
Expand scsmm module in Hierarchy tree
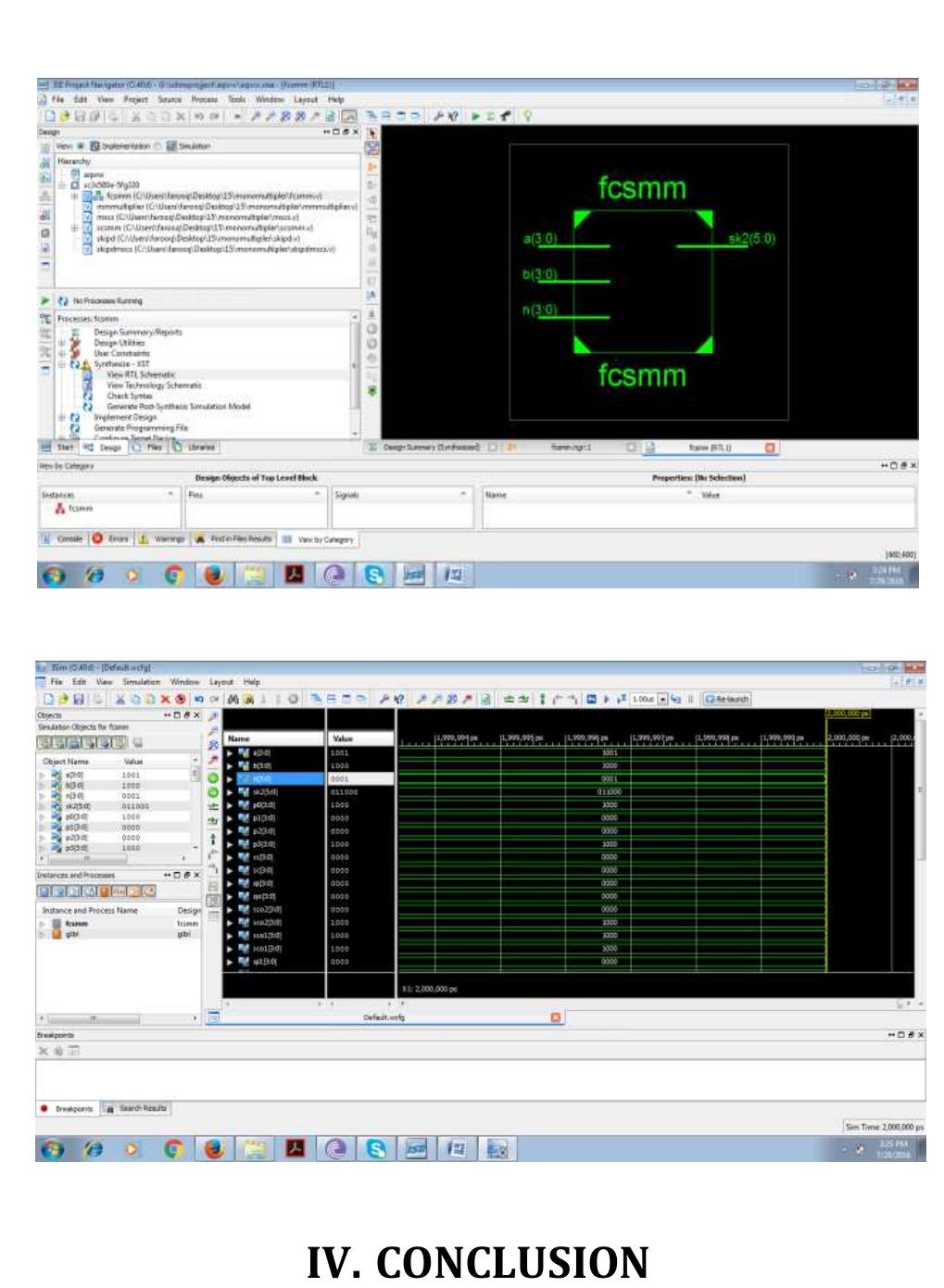75,228
